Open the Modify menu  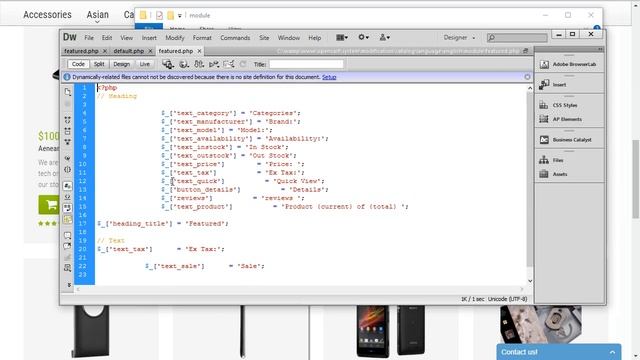coord(175,38)
